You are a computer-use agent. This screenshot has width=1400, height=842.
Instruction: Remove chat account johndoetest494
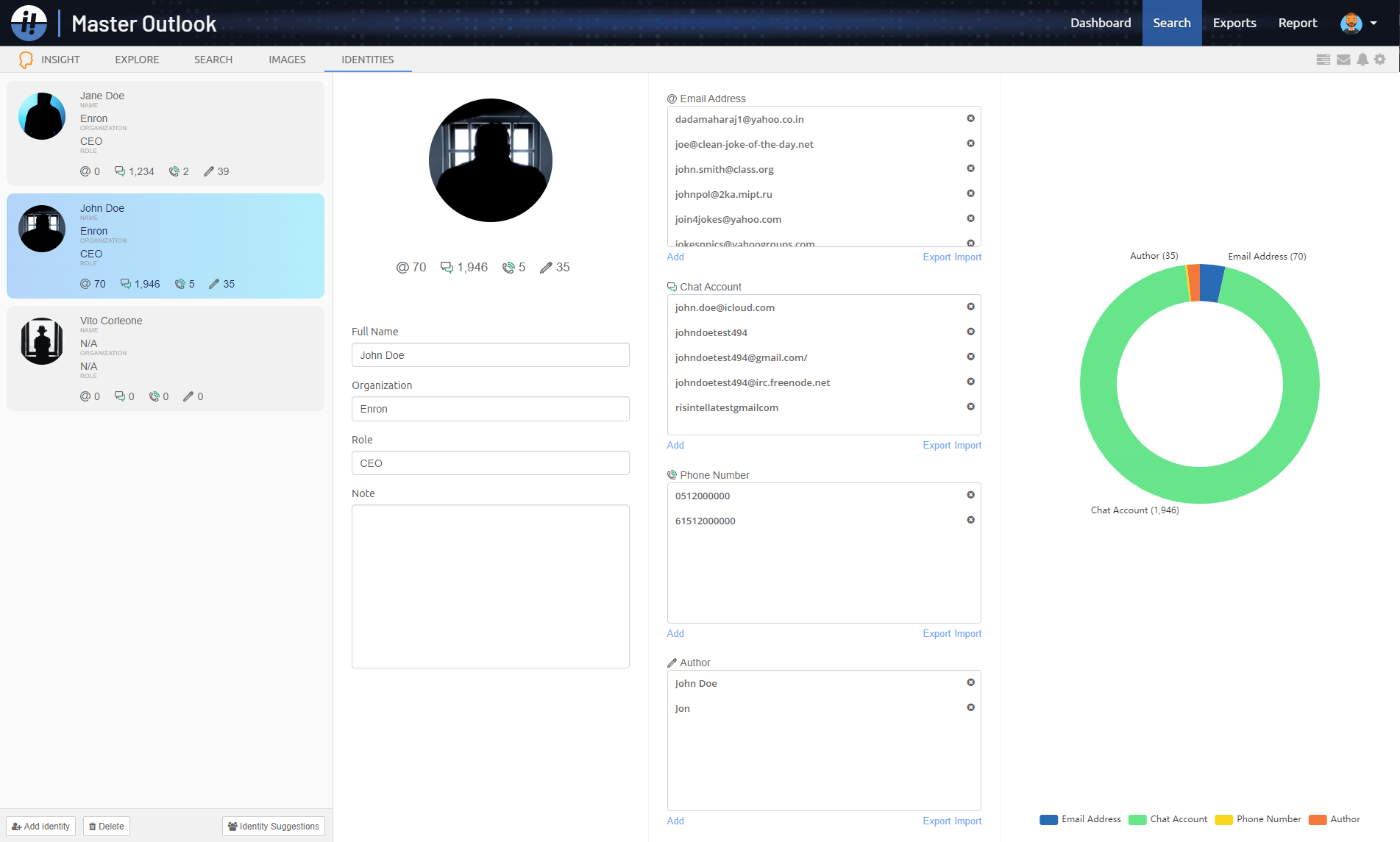click(970, 332)
